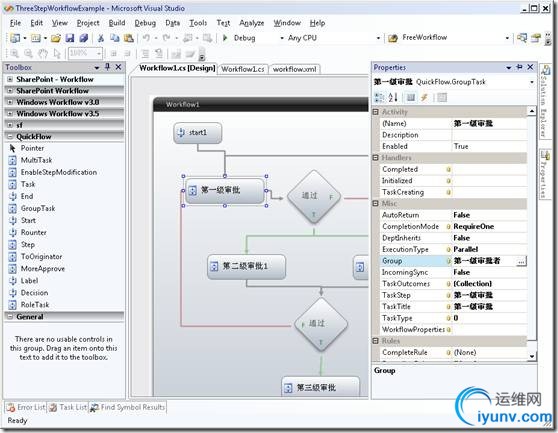Click the (Name) property value field
Viewport: 558px width, 433px height.
click(489, 123)
